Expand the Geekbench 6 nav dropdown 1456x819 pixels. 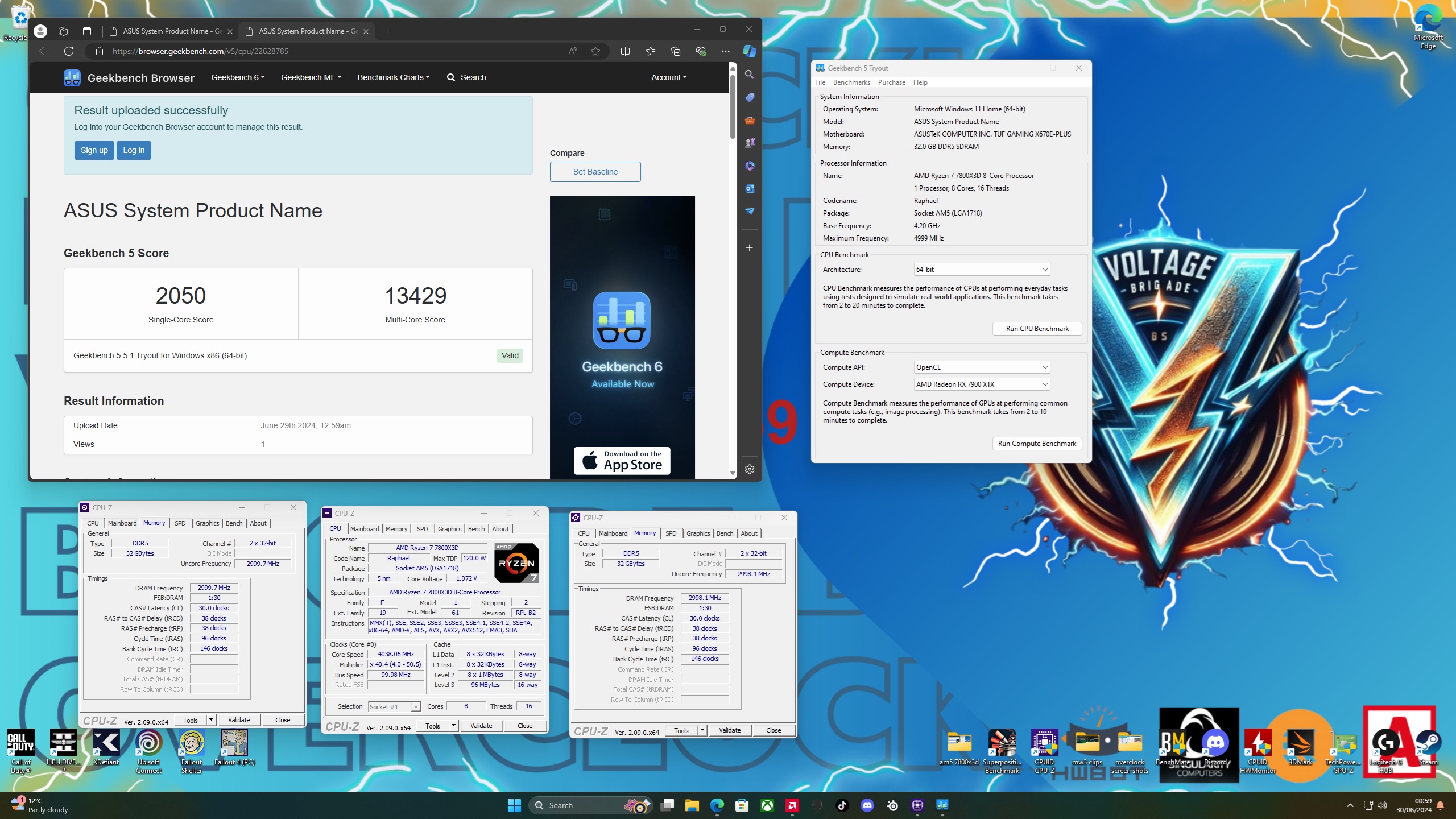[x=238, y=77]
